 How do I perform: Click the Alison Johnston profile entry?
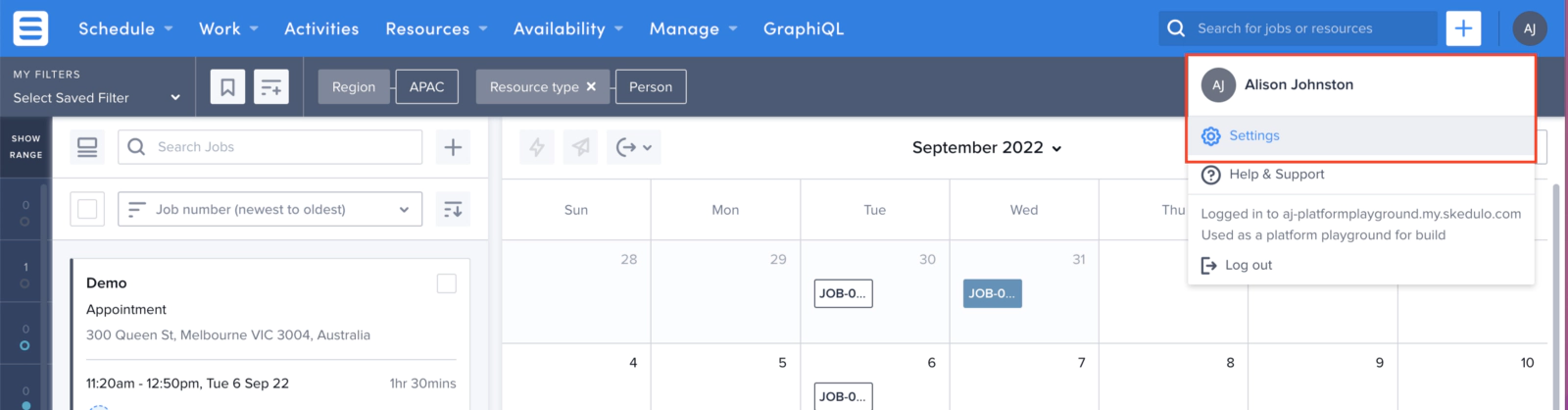pyautogui.click(x=1361, y=85)
